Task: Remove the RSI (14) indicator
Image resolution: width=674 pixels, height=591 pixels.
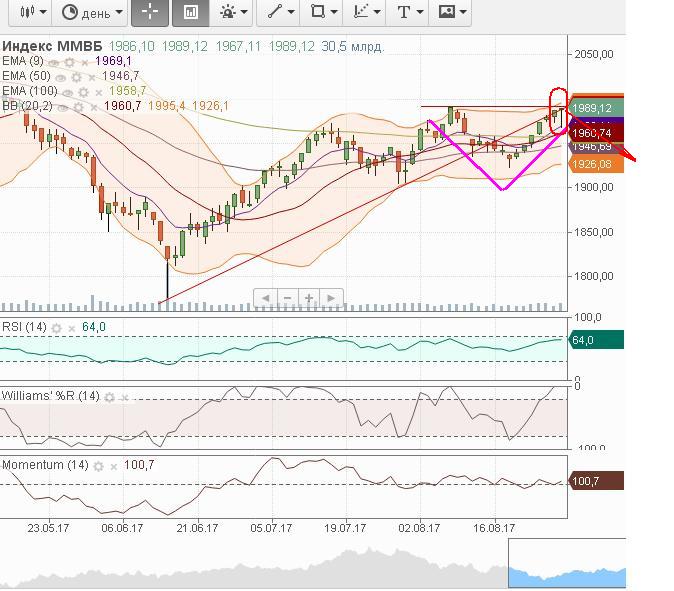Action: (x=72, y=329)
